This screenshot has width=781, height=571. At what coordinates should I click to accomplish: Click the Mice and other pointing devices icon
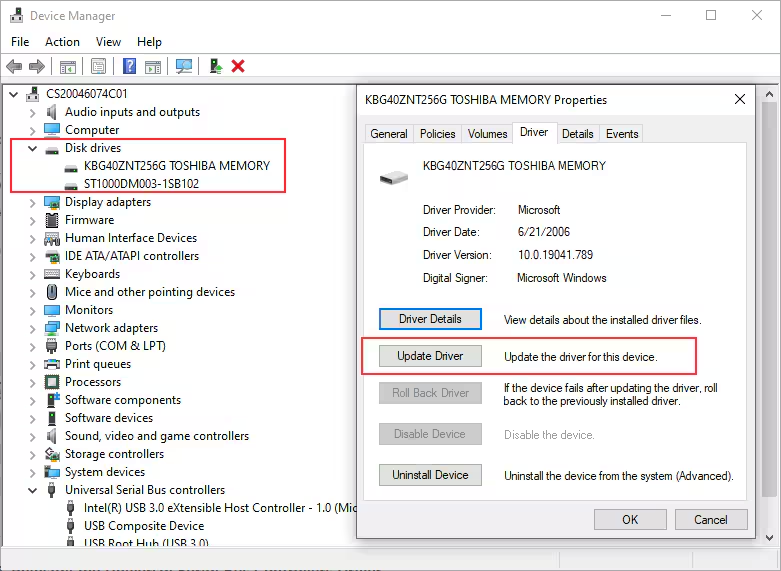coord(52,291)
